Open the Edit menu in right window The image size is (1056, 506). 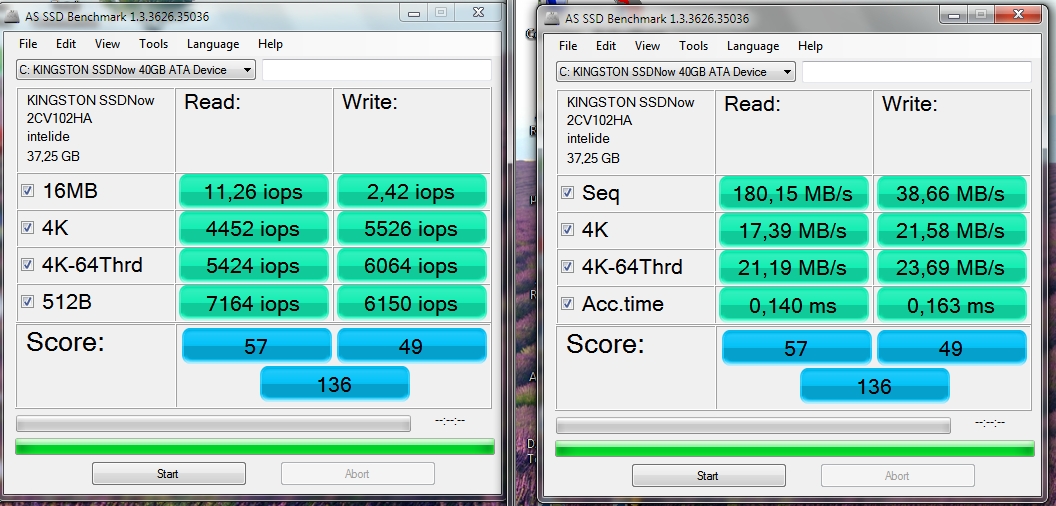coord(606,46)
